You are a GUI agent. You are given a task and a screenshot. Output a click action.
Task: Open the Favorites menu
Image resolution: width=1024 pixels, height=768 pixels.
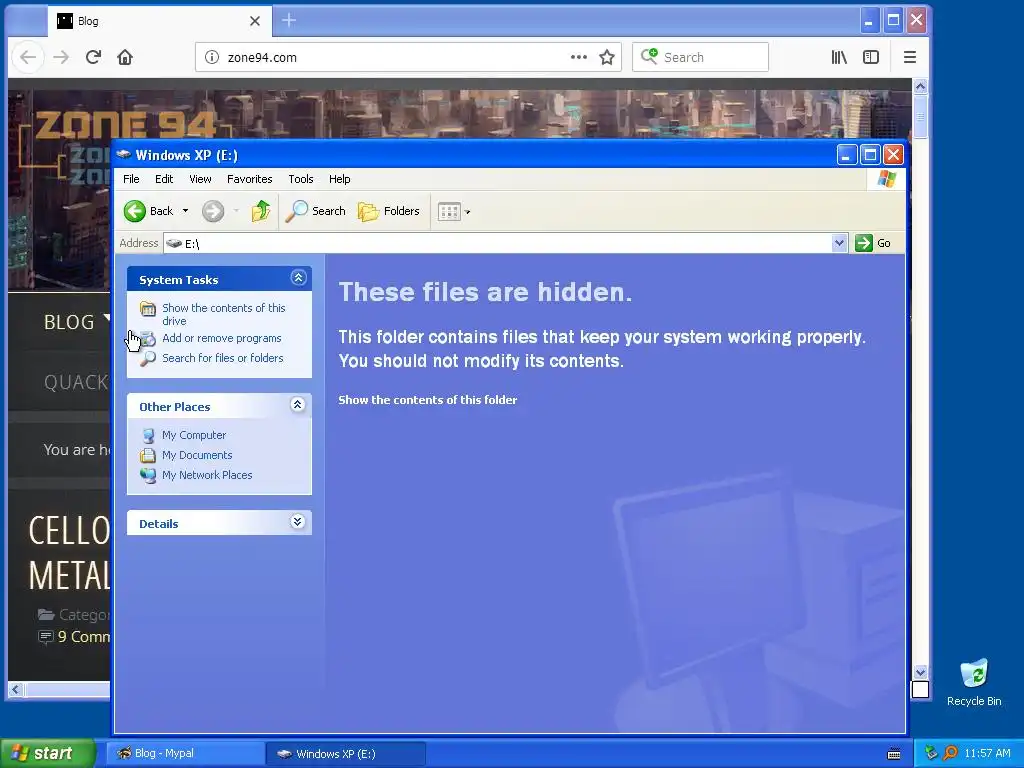point(249,179)
